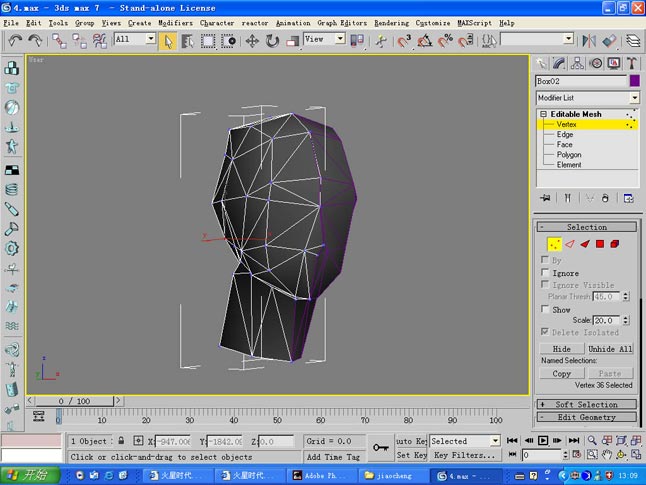Viewport: 646px width, 485px height.
Task: Switch to the Create command panel
Action: click(541, 63)
